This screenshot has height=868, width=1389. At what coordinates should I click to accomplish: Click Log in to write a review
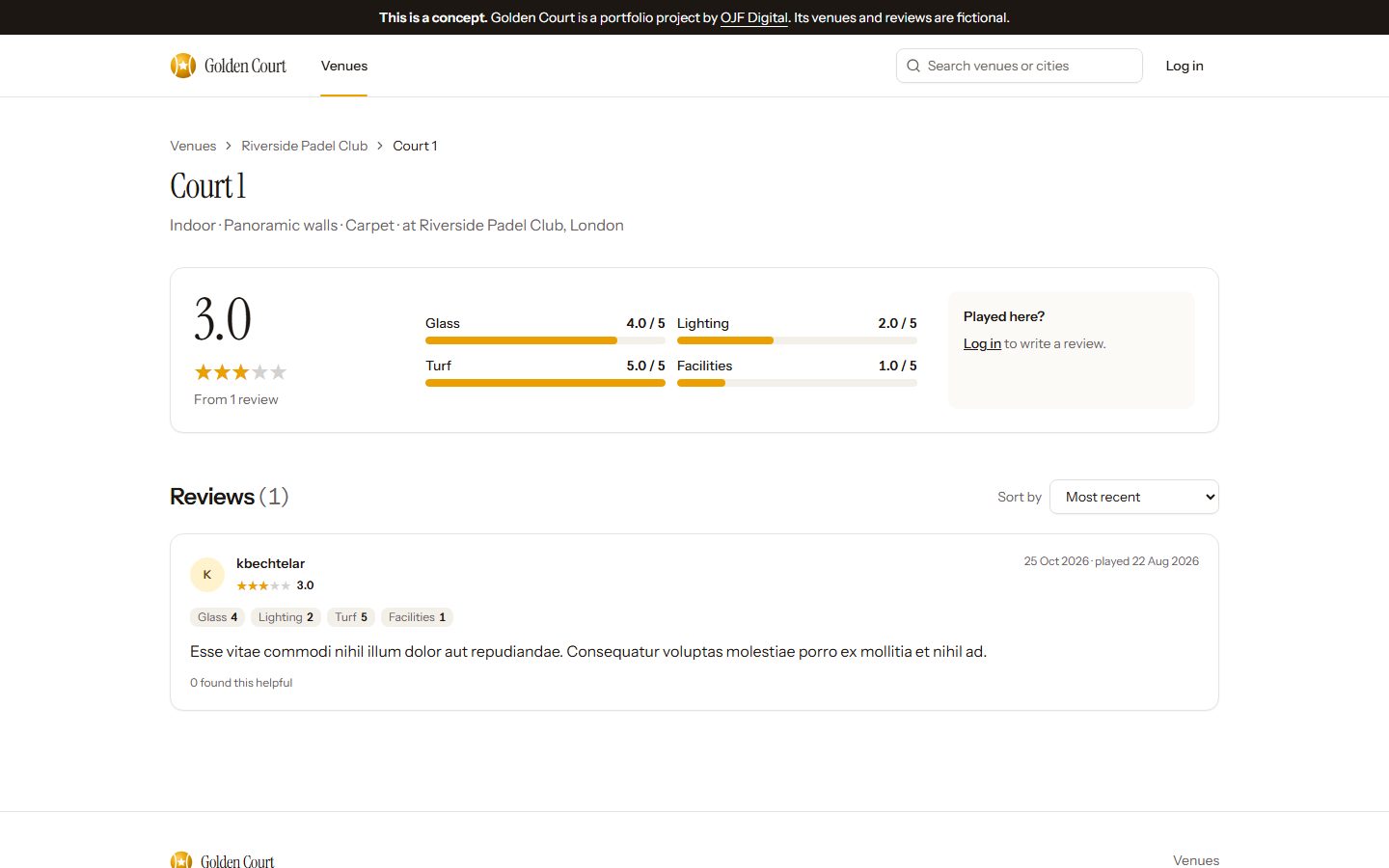982,343
